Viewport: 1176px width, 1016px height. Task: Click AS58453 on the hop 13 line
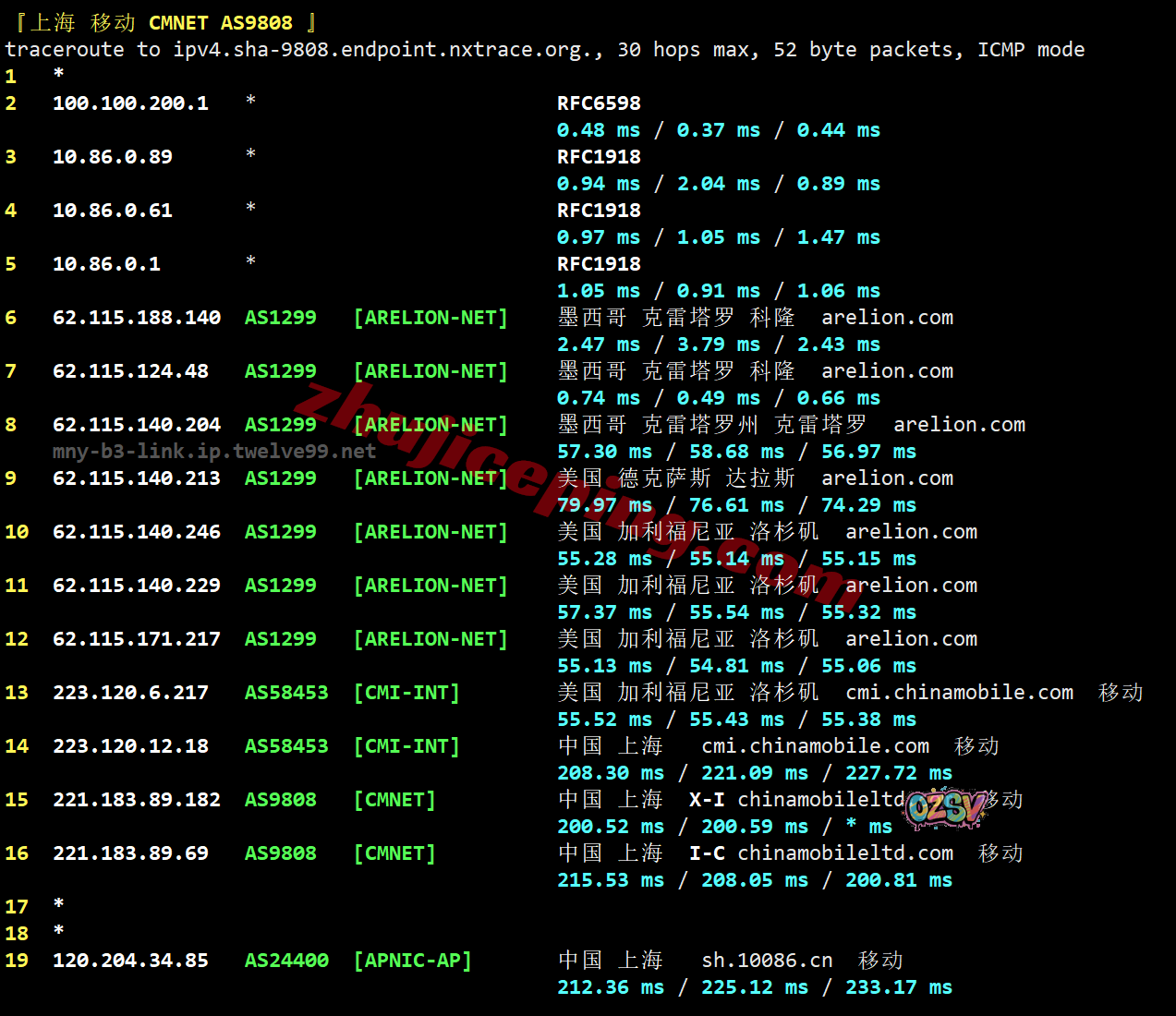(x=286, y=693)
